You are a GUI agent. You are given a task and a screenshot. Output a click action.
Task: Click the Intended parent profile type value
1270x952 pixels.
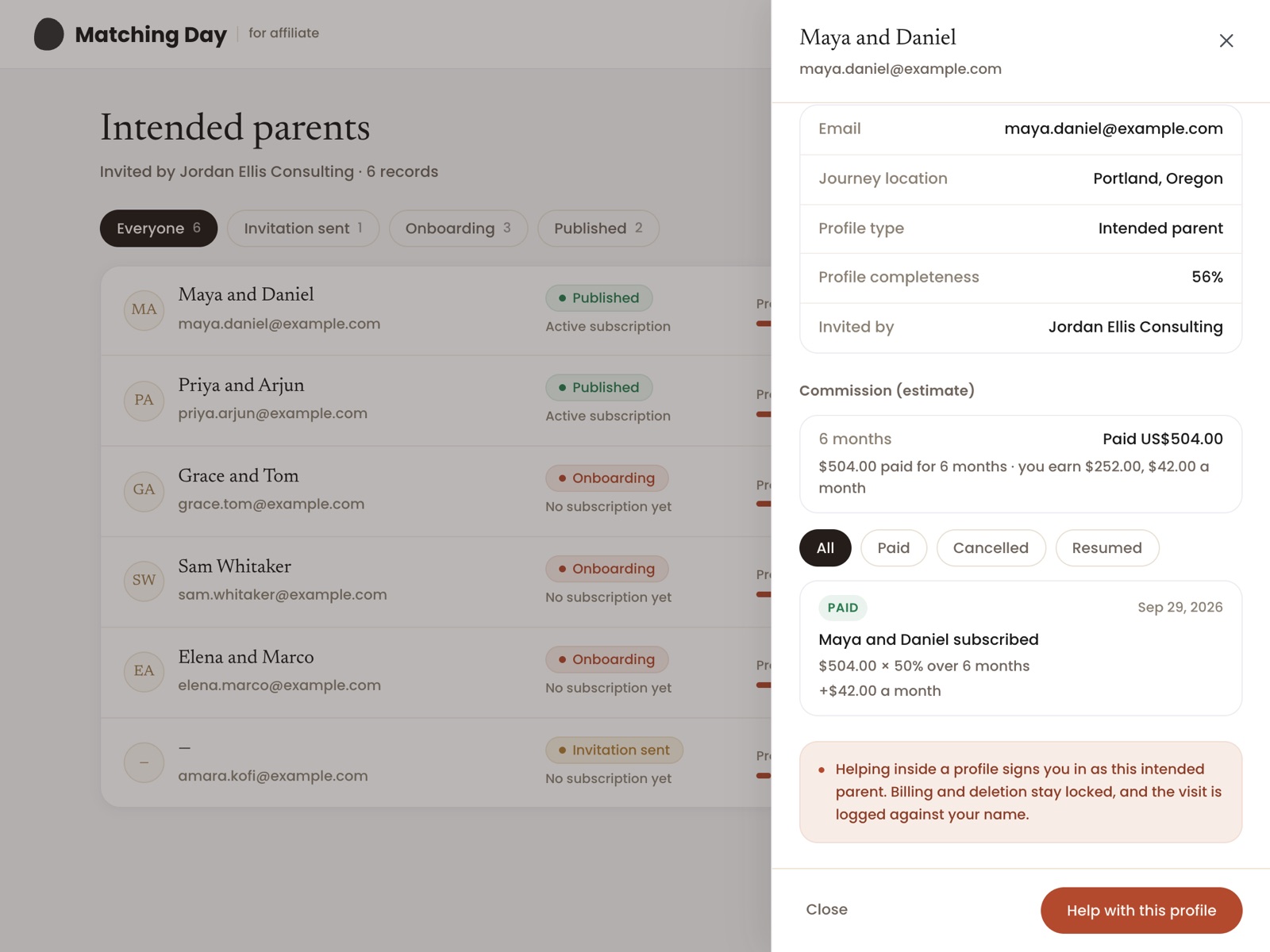pyautogui.click(x=1160, y=228)
